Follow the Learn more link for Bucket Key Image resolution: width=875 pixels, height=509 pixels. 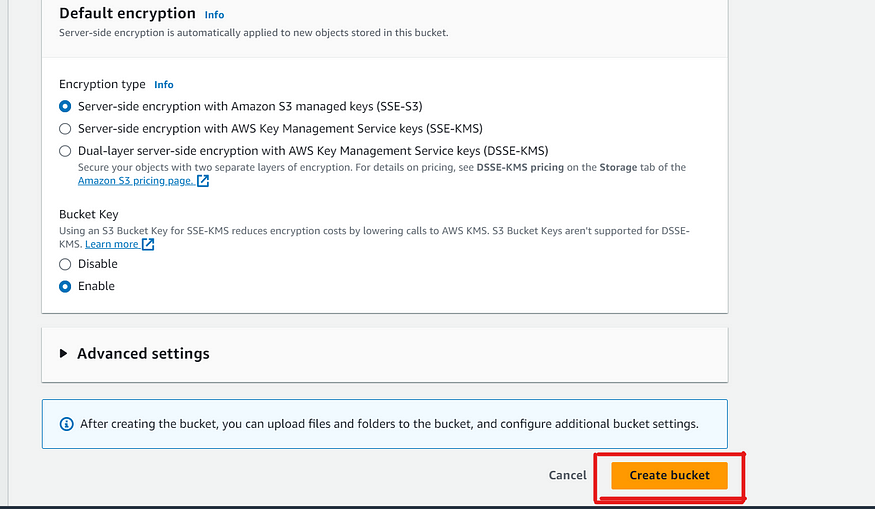112,244
